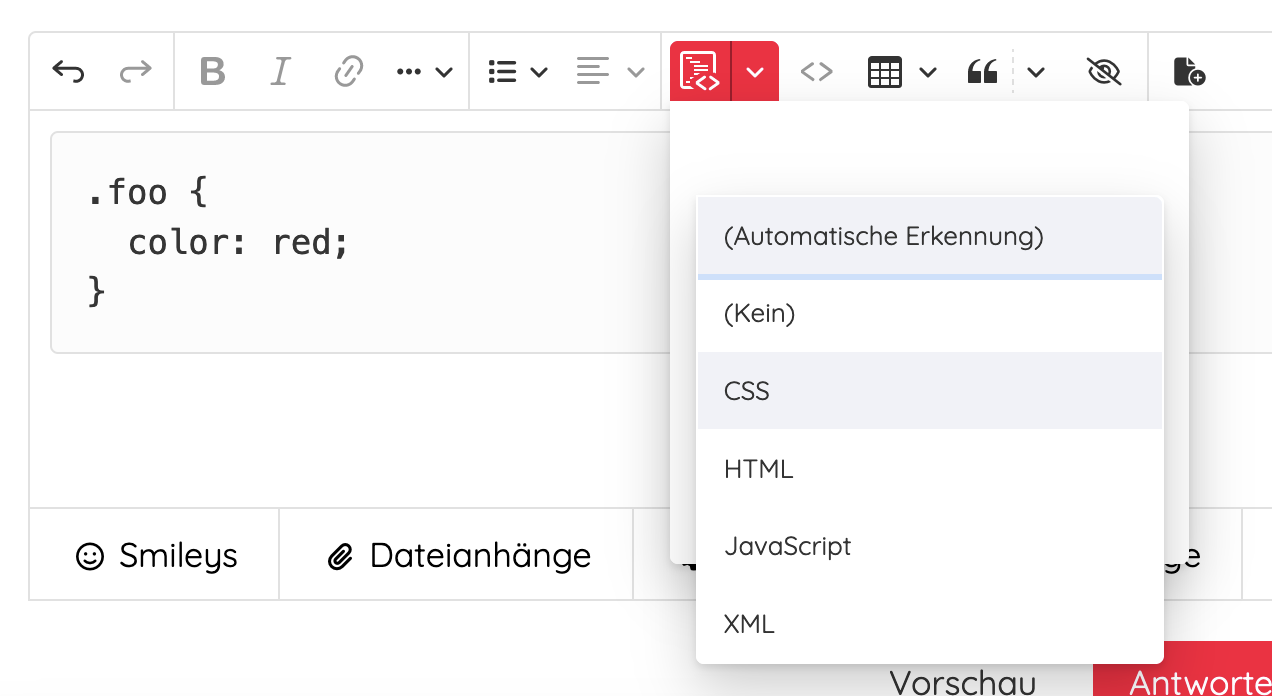Open the text alignment dropdown

[x=610, y=72]
